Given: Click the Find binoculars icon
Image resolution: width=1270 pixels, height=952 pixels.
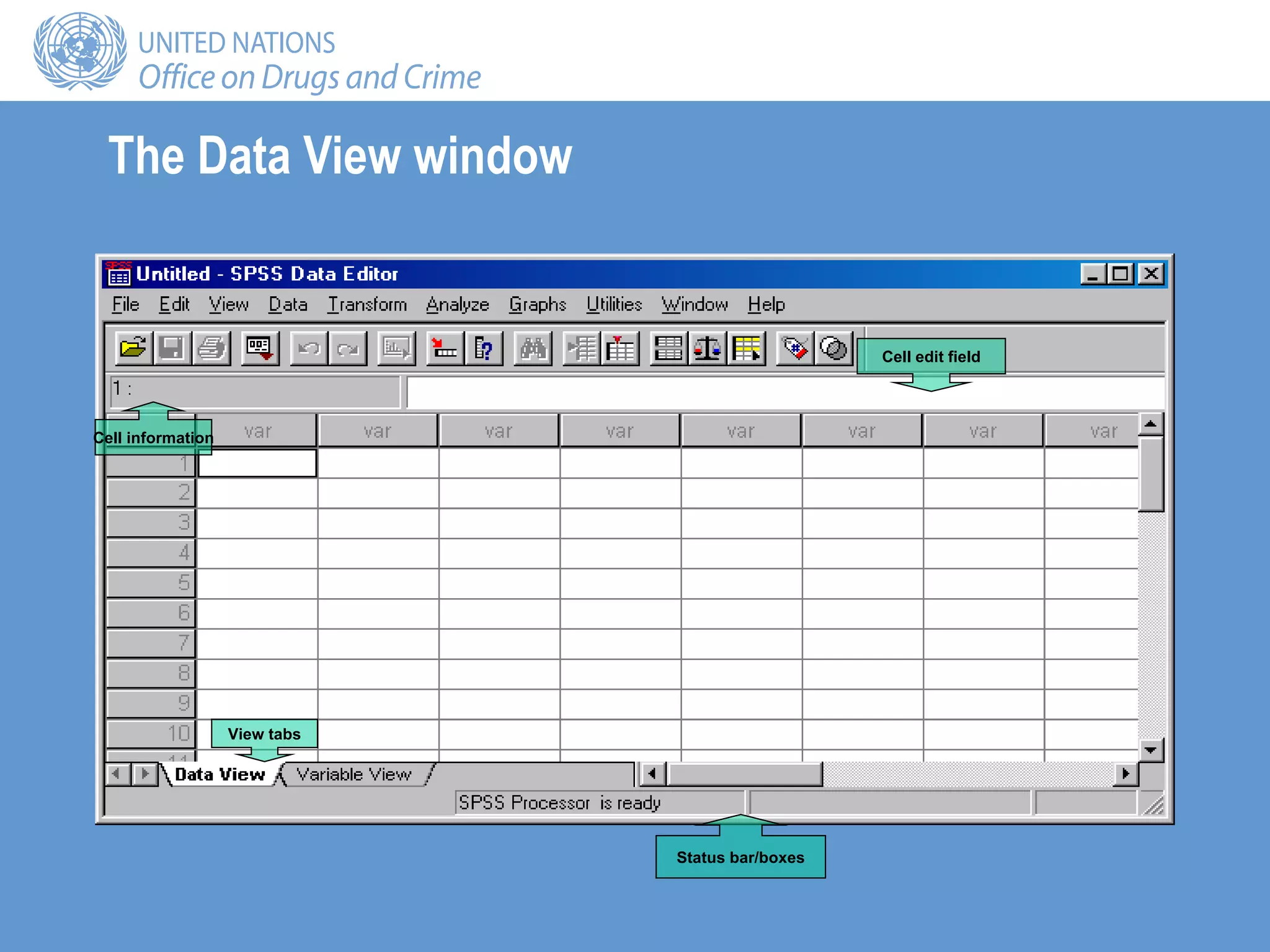Looking at the screenshot, I should (533, 348).
